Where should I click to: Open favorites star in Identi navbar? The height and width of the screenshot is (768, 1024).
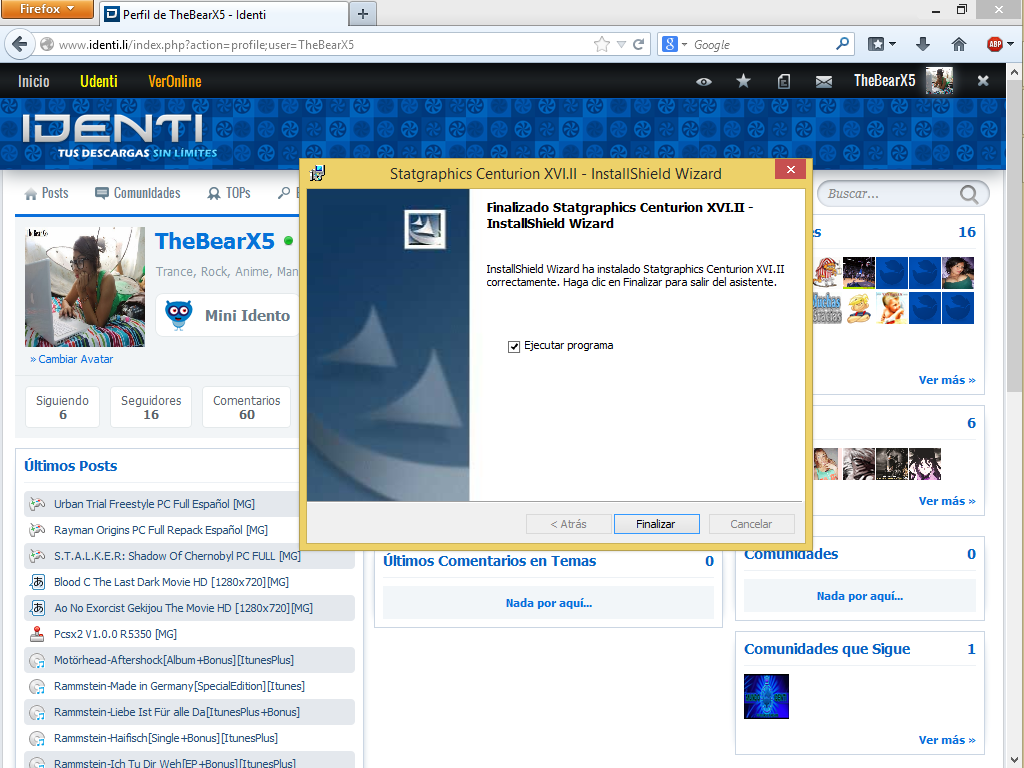743,81
